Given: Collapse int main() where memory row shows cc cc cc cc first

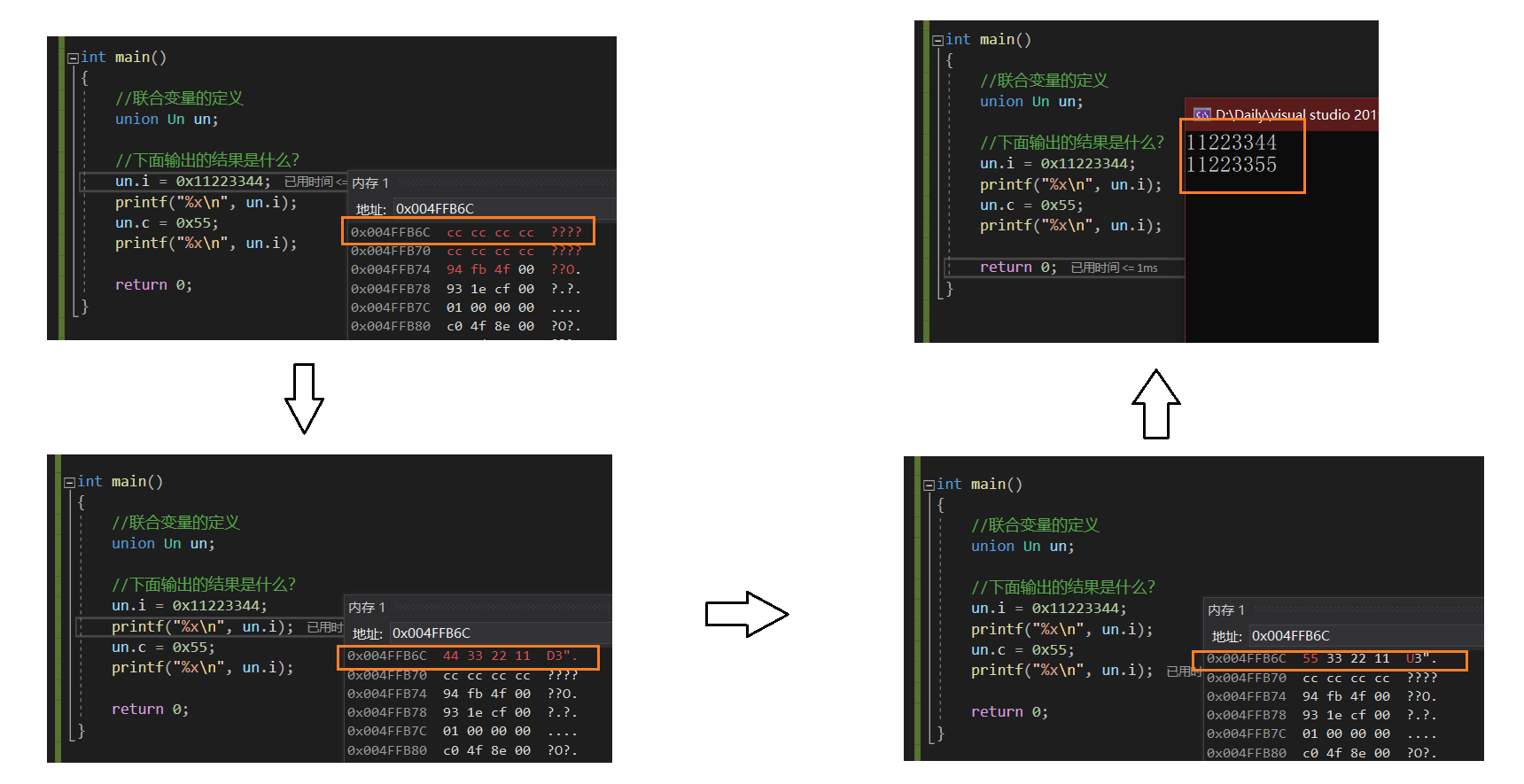Looking at the screenshot, I should pyautogui.click(x=73, y=58).
